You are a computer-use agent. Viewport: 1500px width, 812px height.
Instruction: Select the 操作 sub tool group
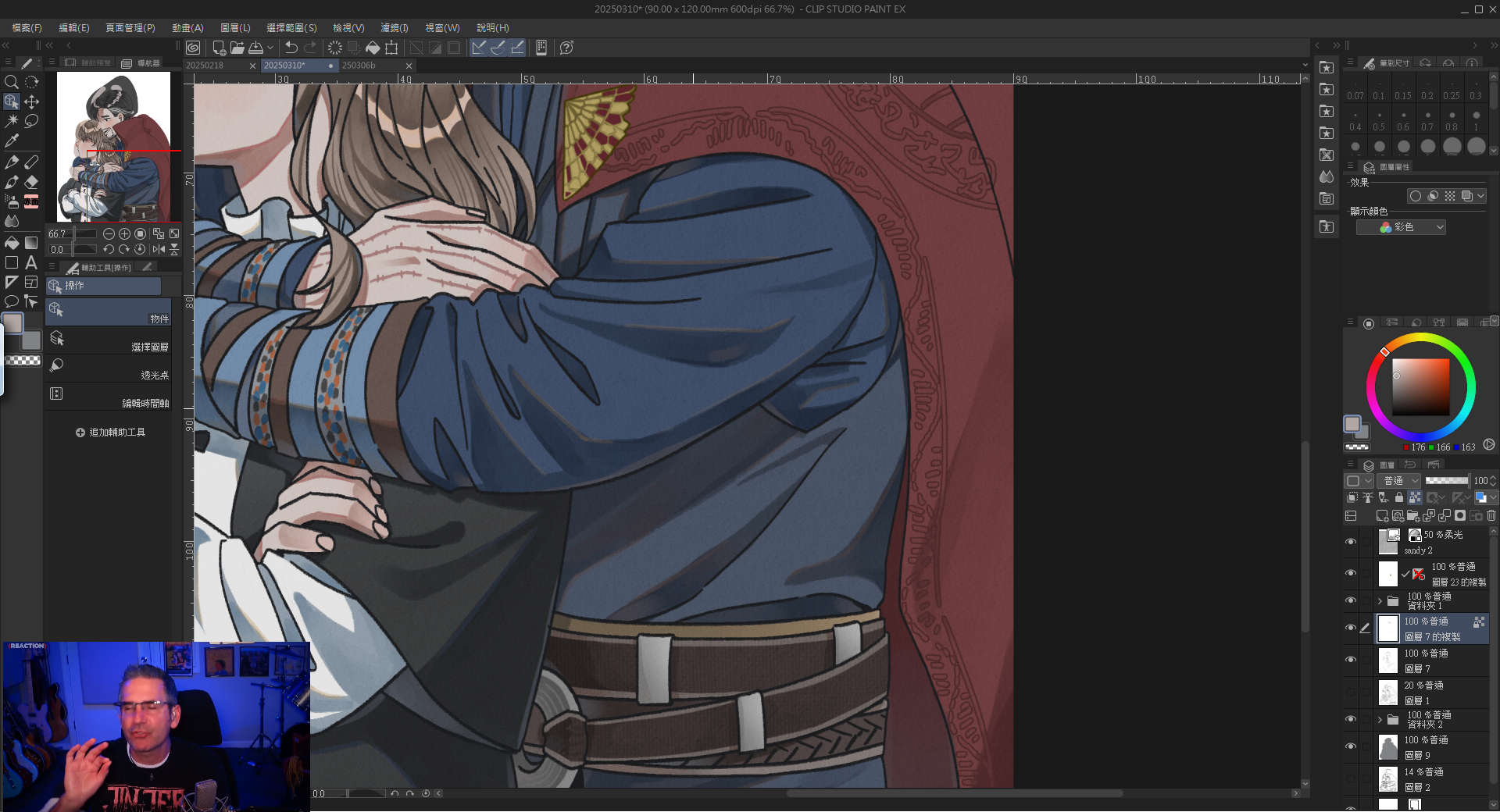tap(104, 286)
